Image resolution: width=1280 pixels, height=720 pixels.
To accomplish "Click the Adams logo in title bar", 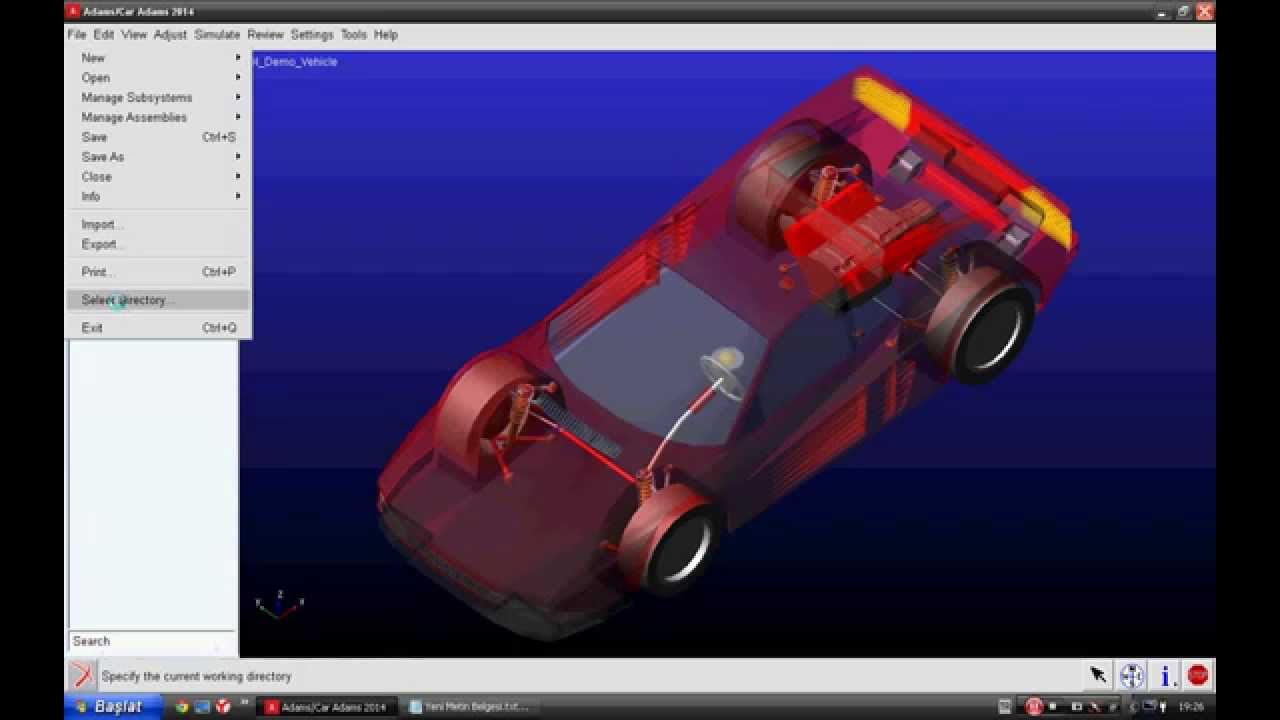I will (x=72, y=11).
